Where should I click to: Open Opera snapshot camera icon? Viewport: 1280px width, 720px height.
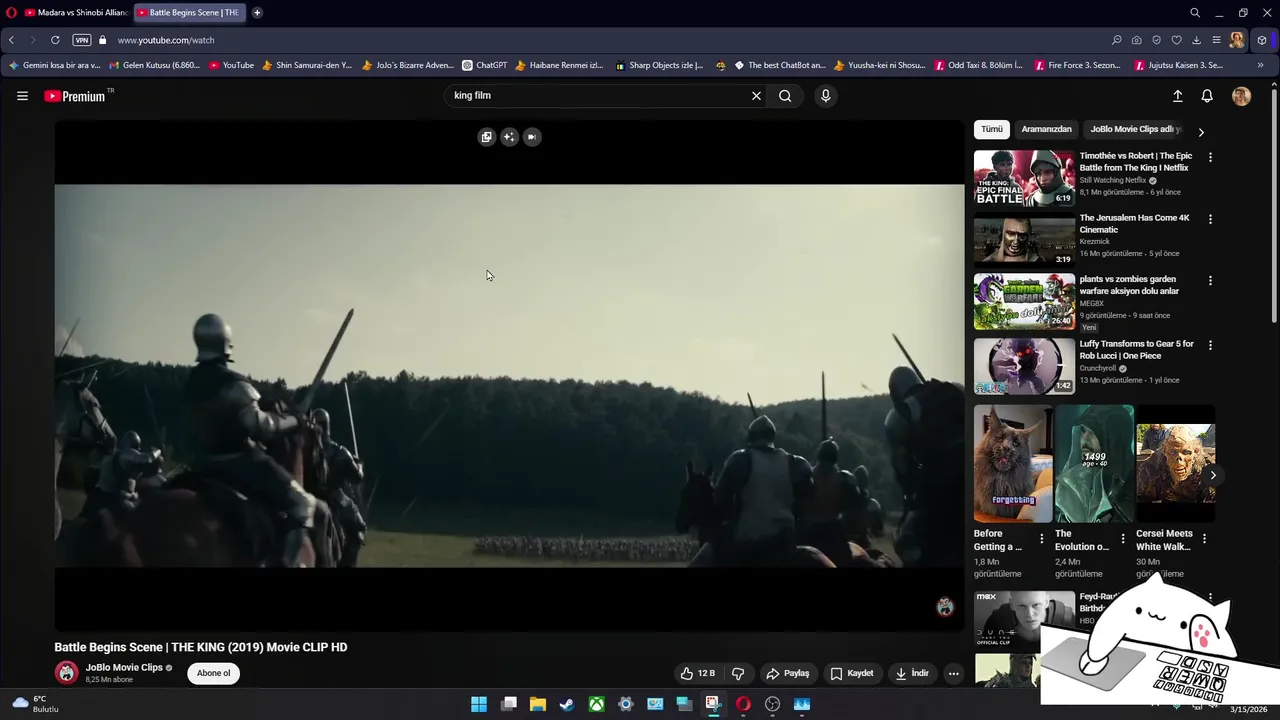point(1137,40)
